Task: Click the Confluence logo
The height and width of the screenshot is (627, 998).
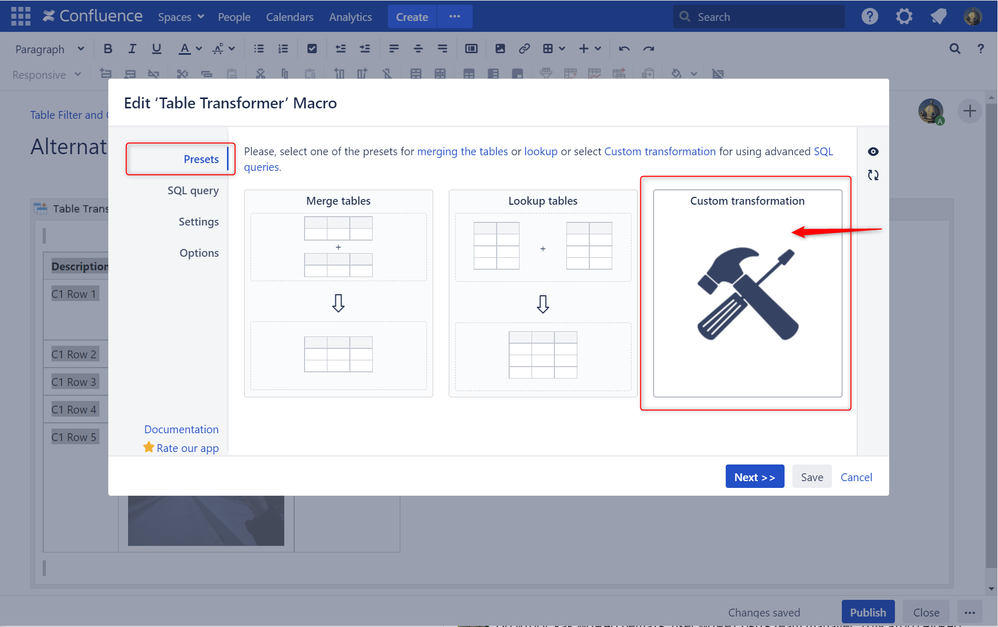Action: (93, 17)
